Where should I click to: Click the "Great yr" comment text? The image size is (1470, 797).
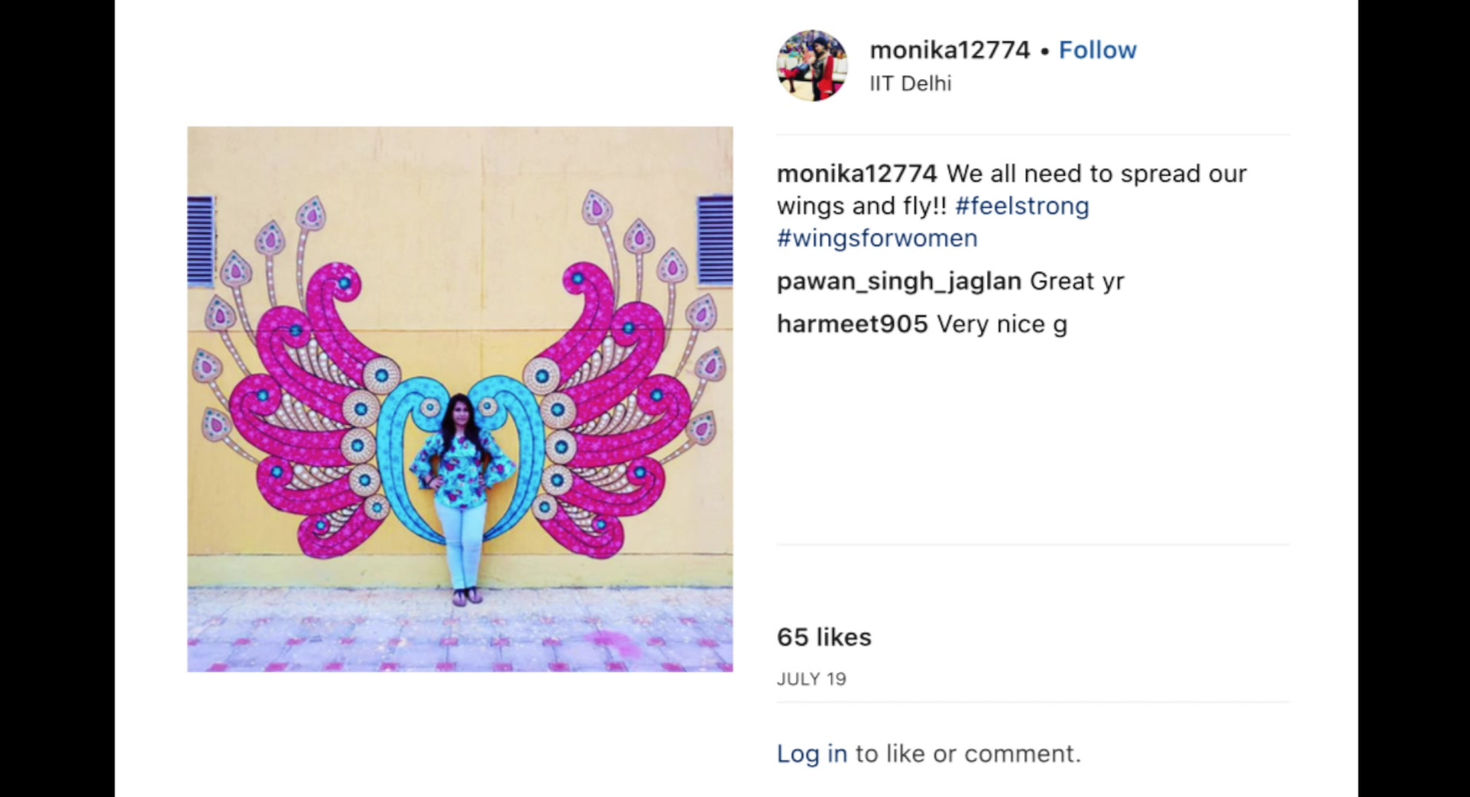point(1077,282)
